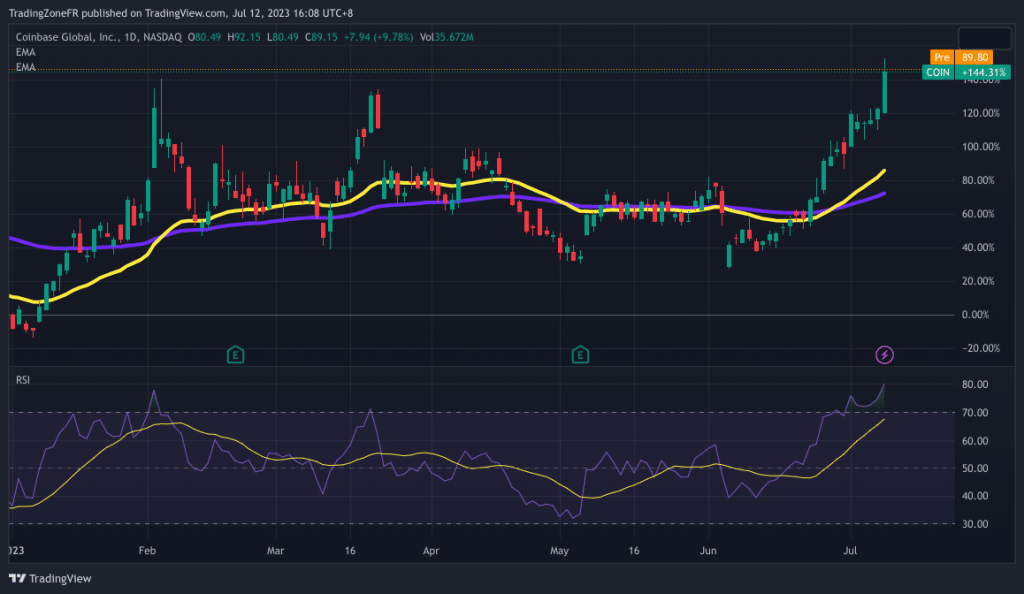Click the 'Jun' label on time axis
This screenshot has height=594, width=1024.
coord(708,551)
